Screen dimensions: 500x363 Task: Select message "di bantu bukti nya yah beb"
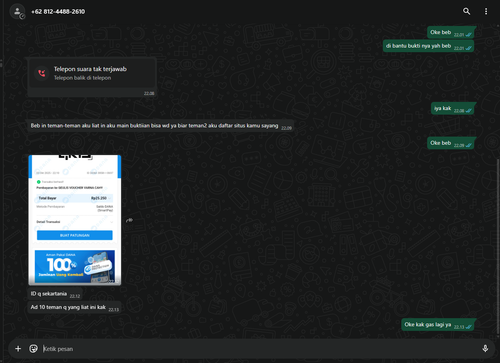pyautogui.click(x=428, y=46)
